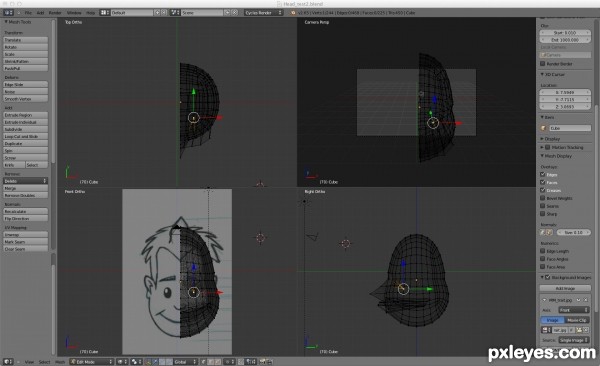Select the scale manipulator icon
The height and width of the screenshot is (366, 600).
point(169,361)
